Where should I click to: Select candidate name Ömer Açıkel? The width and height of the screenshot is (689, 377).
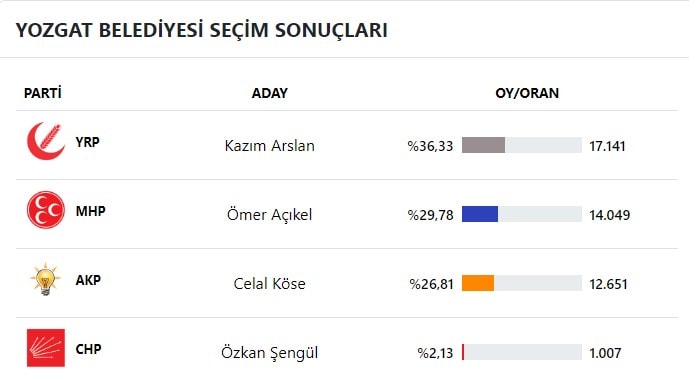(269, 214)
